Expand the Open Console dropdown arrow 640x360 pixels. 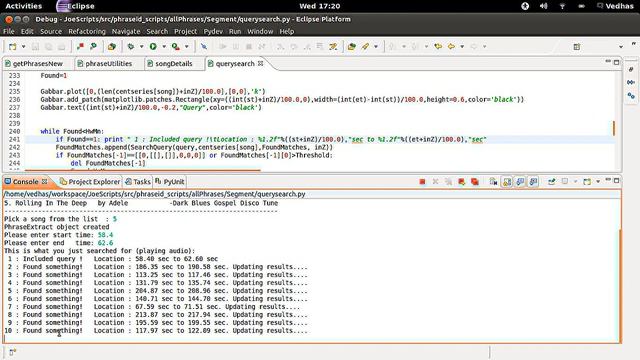(598, 182)
